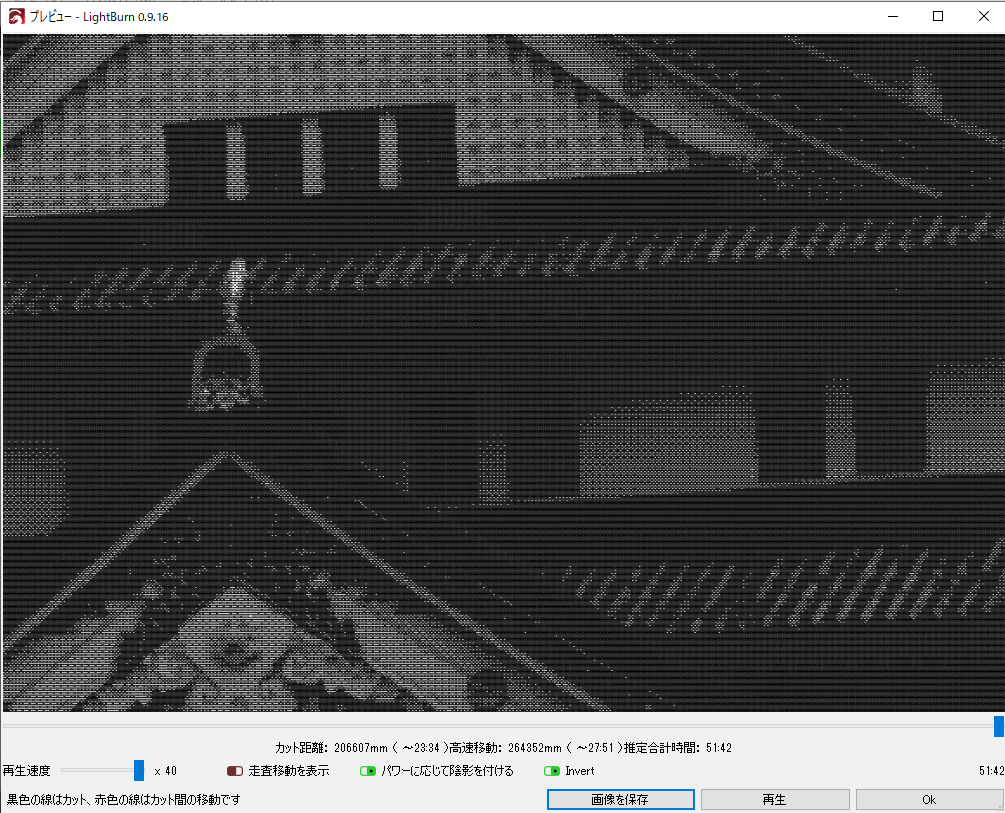Maximize the プレビュー window
The height and width of the screenshot is (813, 1005).
tap(938, 17)
